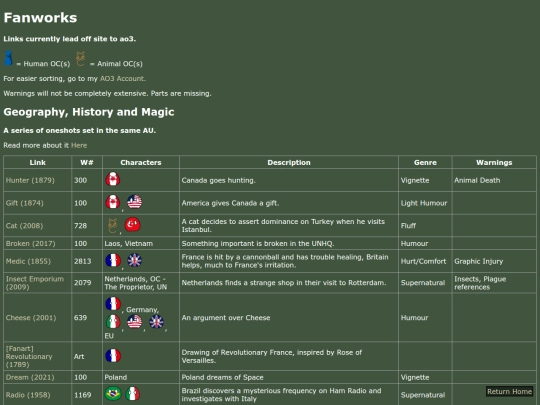This screenshot has height=405, width=540.
Task: Open the Medic (1855) fic link
Action: 28,261
